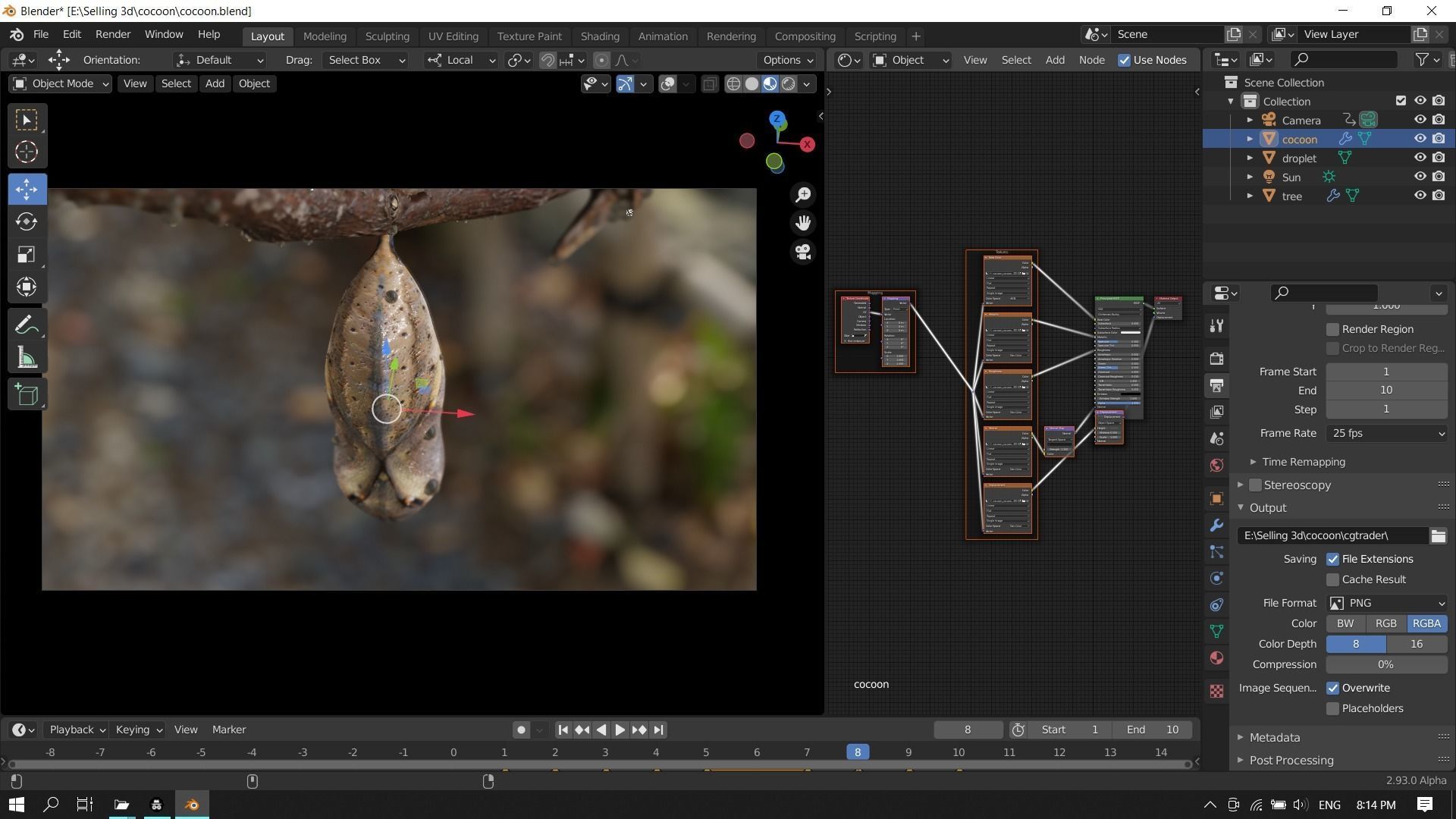1456x819 pixels.
Task: Select the Measure tool
Action: [27, 359]
